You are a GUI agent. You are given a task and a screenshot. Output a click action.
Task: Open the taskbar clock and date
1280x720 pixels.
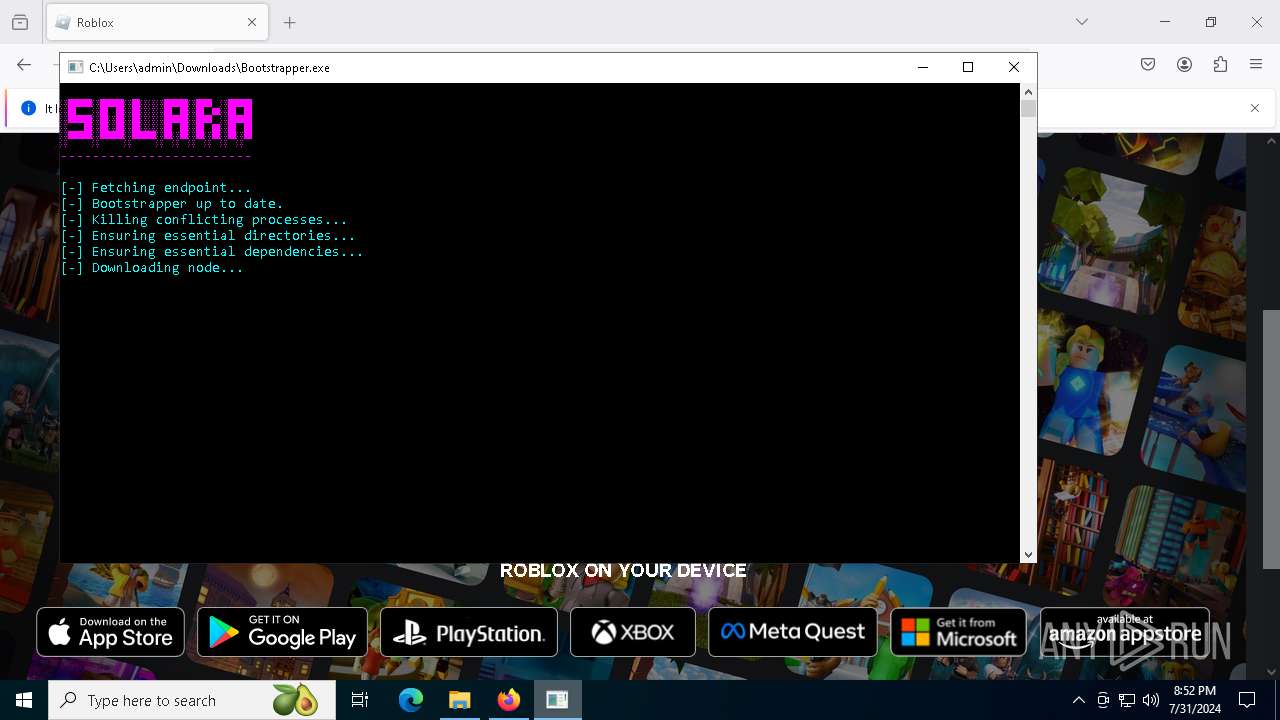coord(1195,700)
